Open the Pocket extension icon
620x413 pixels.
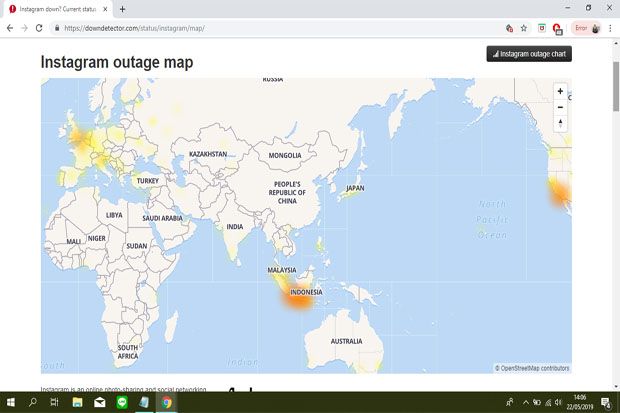(x=542, y=28)
